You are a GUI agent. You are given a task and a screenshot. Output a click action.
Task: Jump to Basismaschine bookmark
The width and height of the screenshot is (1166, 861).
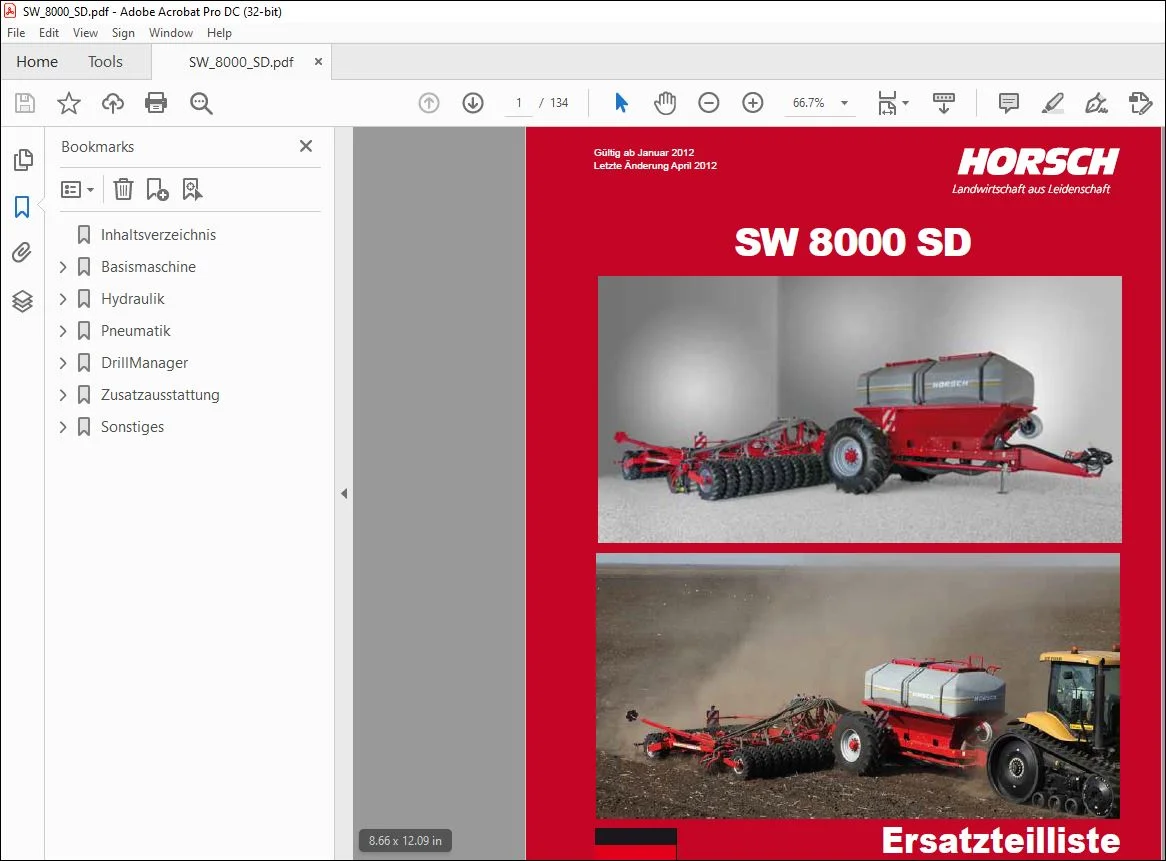pyautogui.click(x=148, y=267)
